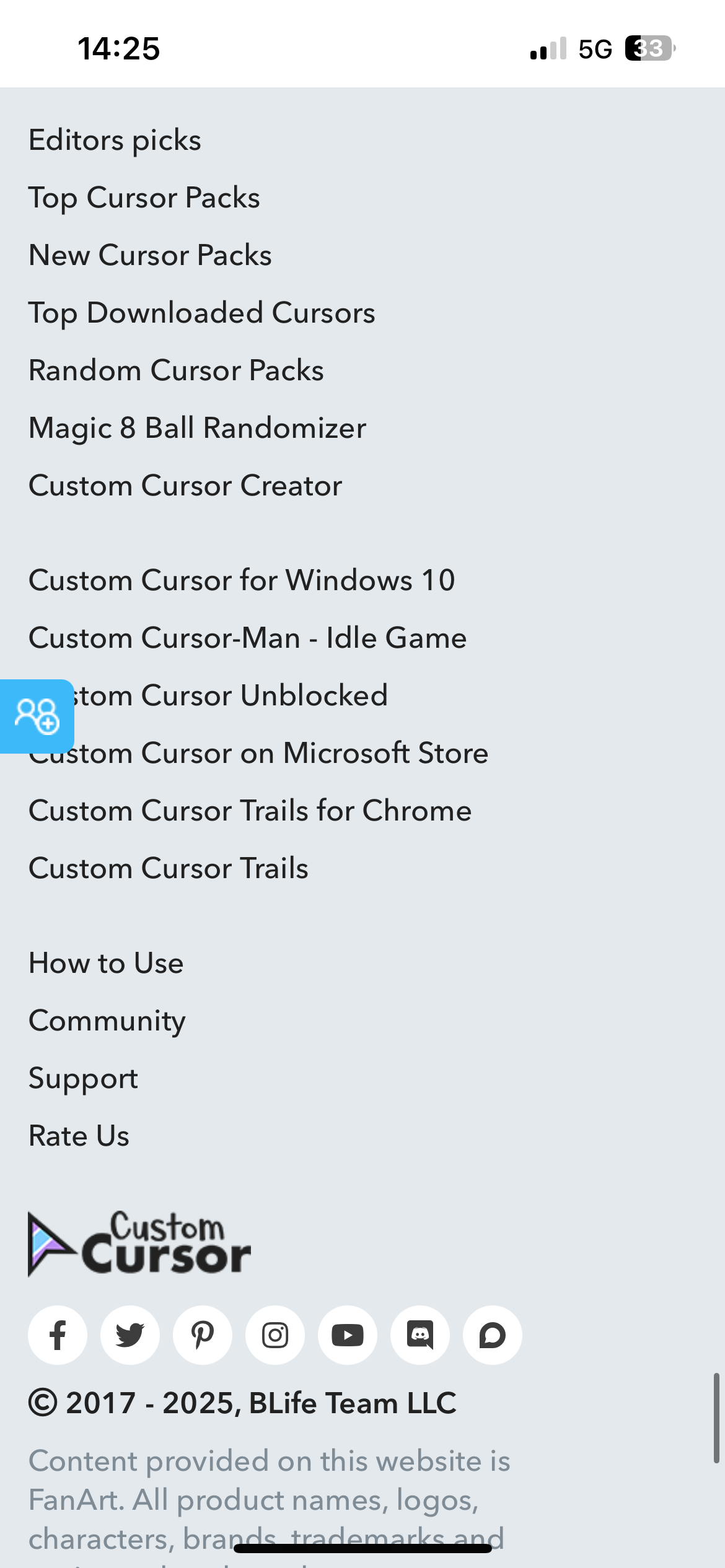The width and height of the screenshot is (725, 1568).
Task: Tap the Custom Cursor logo
Action: point(139,1244)
